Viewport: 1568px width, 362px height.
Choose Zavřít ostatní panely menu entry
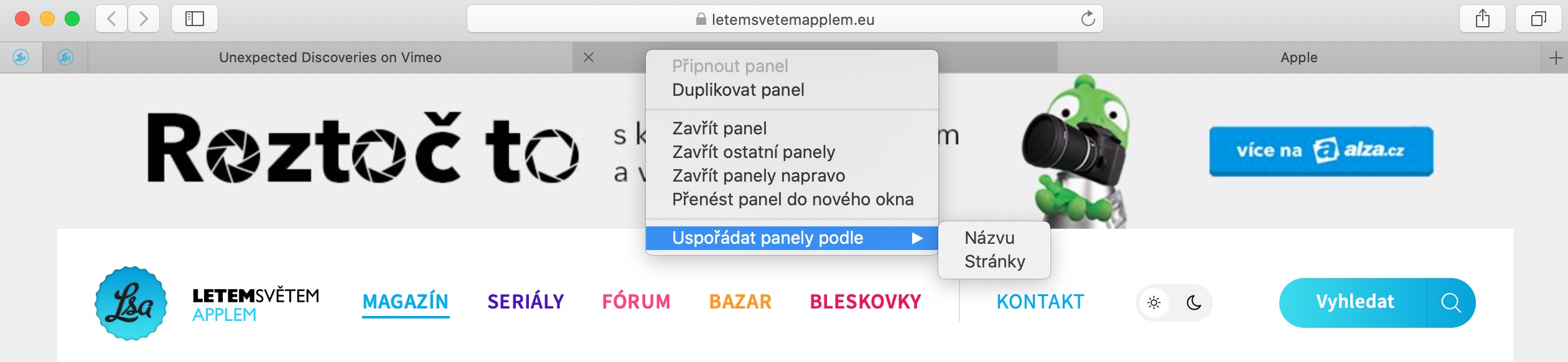[753, 152]
